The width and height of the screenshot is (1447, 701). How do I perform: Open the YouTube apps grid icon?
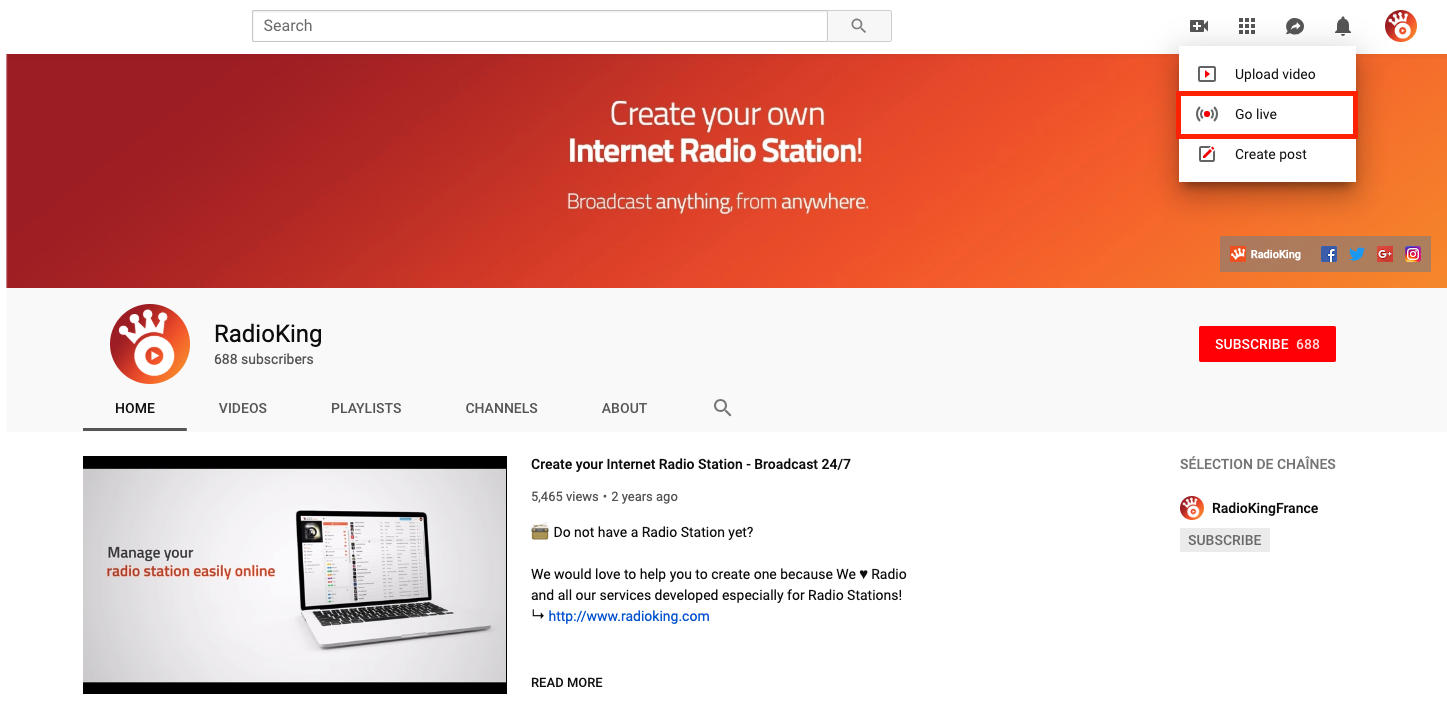pyautogui.click(x=1246, y=26)
